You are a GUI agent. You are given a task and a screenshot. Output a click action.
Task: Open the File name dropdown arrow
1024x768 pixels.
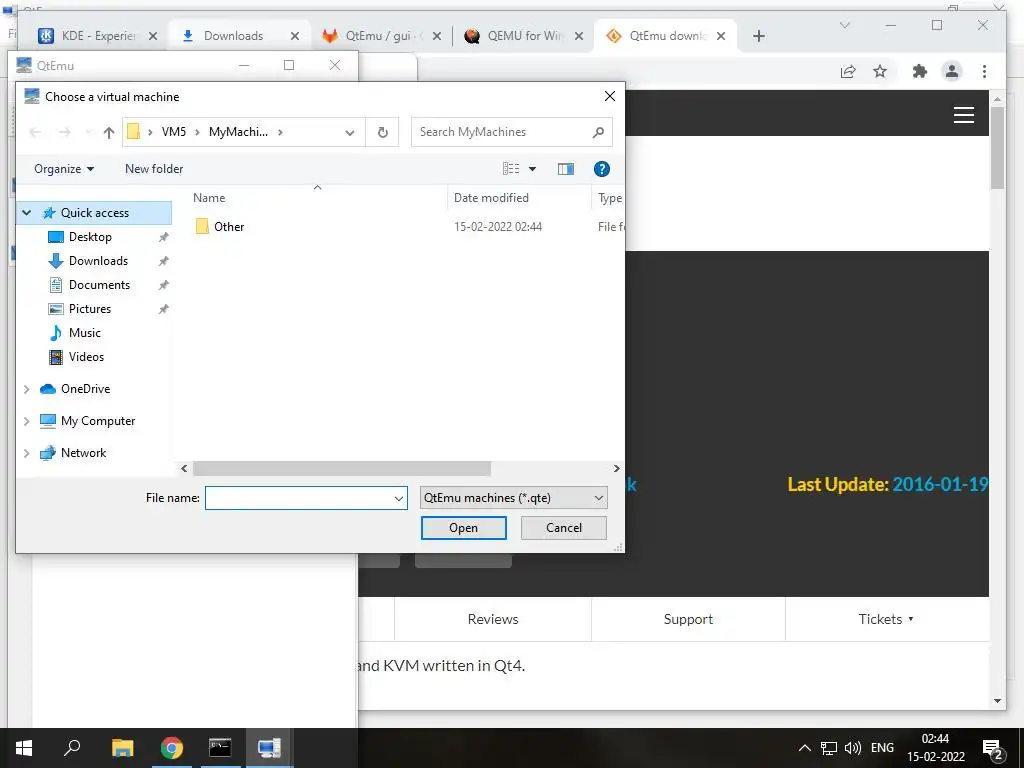[398, 498]
